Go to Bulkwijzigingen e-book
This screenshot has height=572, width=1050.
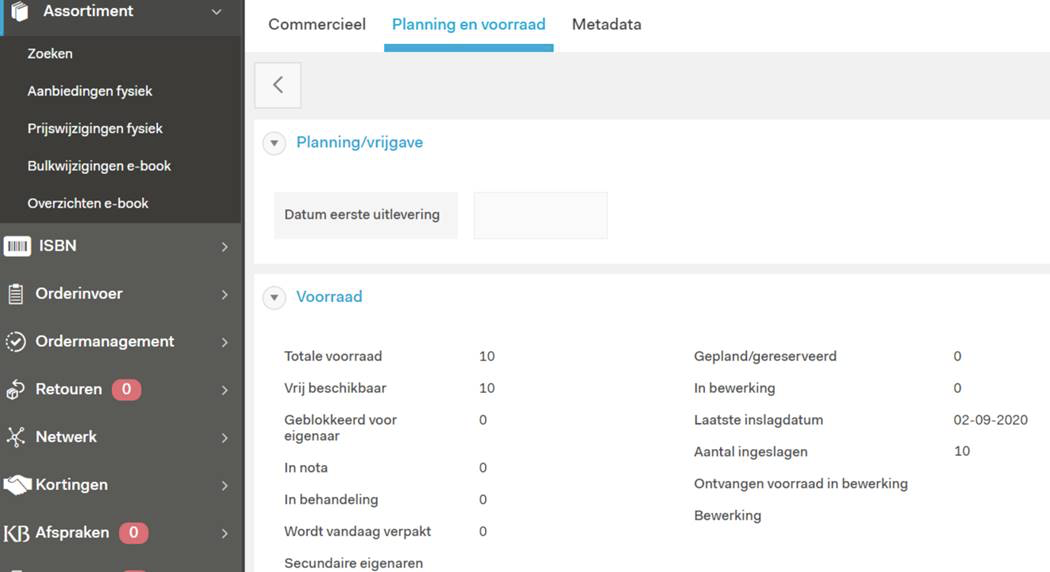coord(99,166)
